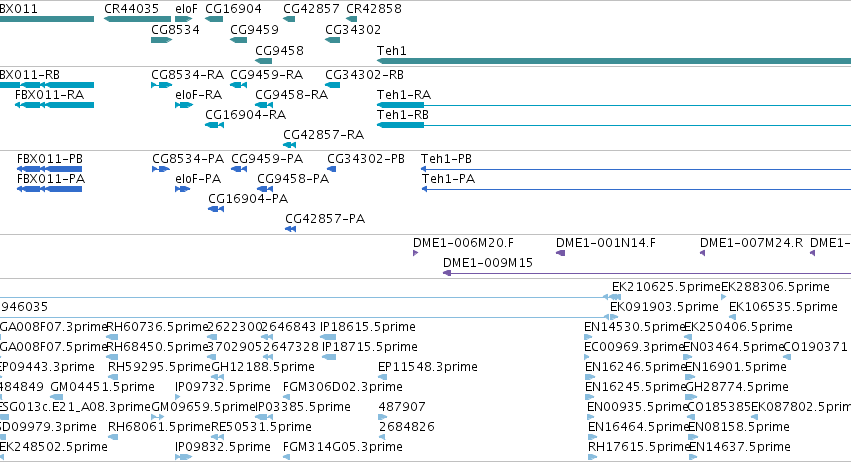
Task: Open the CG8534 gene label
Action: coord(175,30)
